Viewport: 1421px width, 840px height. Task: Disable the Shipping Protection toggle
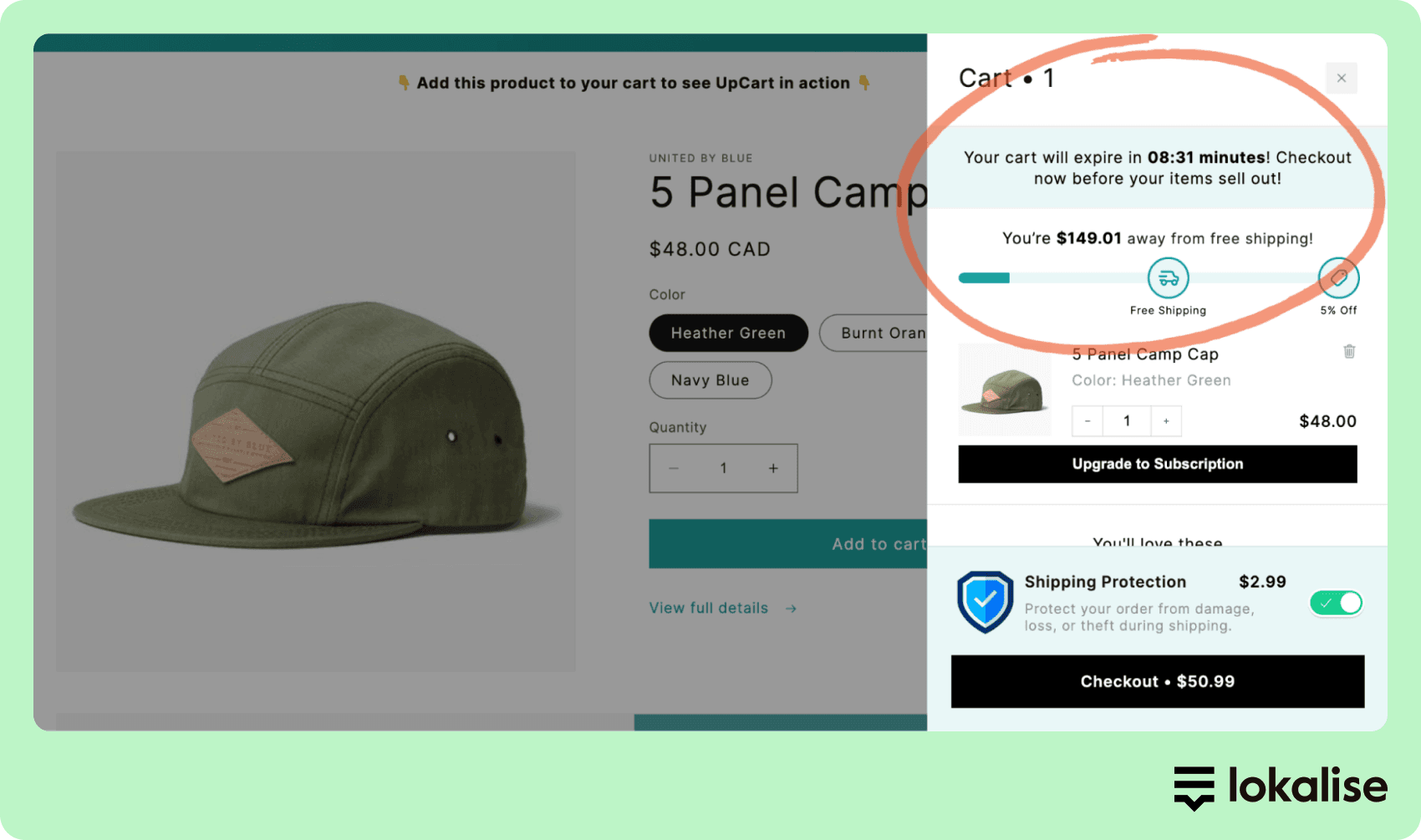coord(1336,603)
